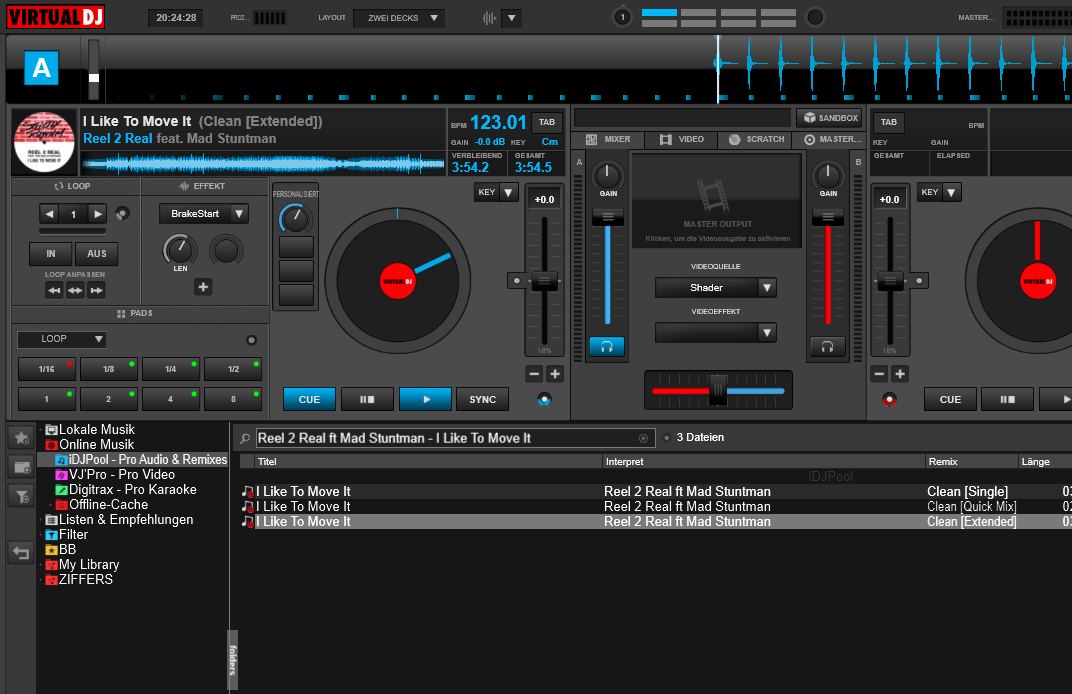
Task: Add another effect slot with plus button
Action: pyautogui.click(x=203, y=287)
